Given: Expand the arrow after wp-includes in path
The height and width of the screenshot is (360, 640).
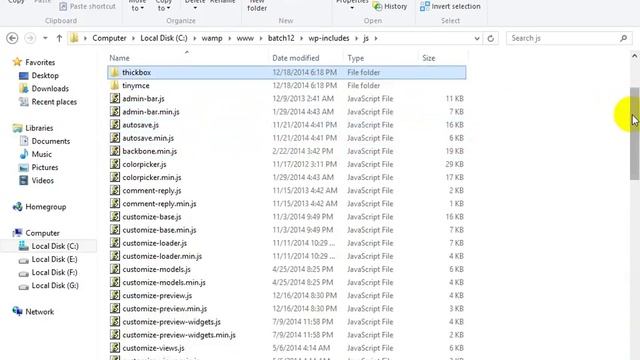Looking at the screenshot, I should click(356, 38).
